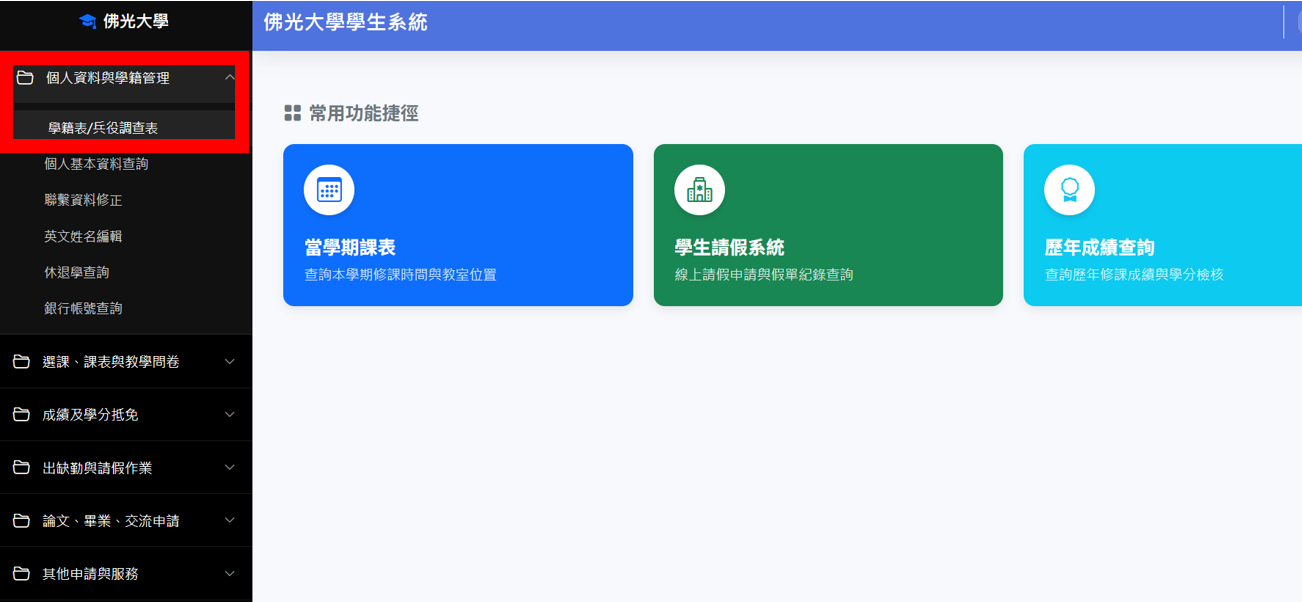The image size is (1302, 602).
Task: Open 休退學查詢 menu item
Action: point(77,272)
